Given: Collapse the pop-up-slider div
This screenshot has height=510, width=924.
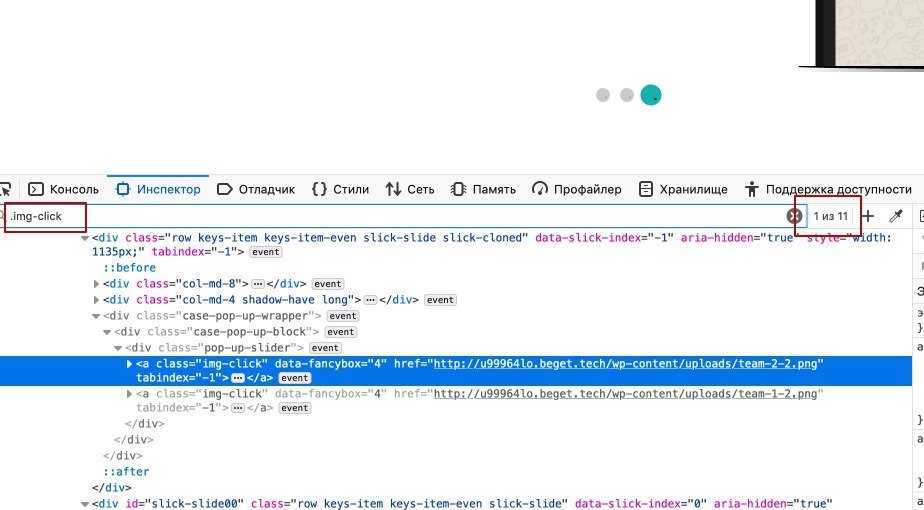Looking at the screenshot, I should pyautogui.click(x=118, y=348).
